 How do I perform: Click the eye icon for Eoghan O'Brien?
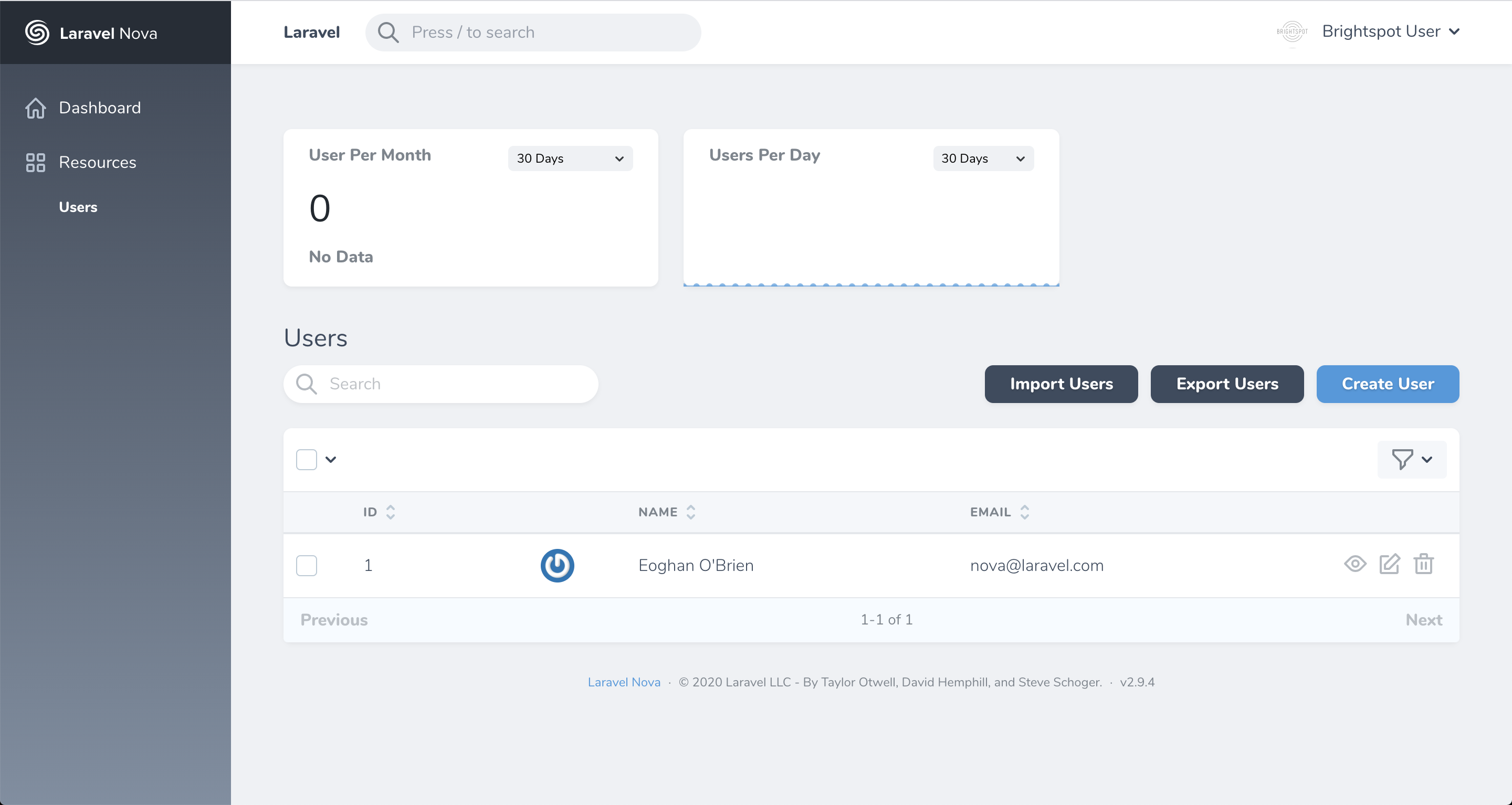1354,565
